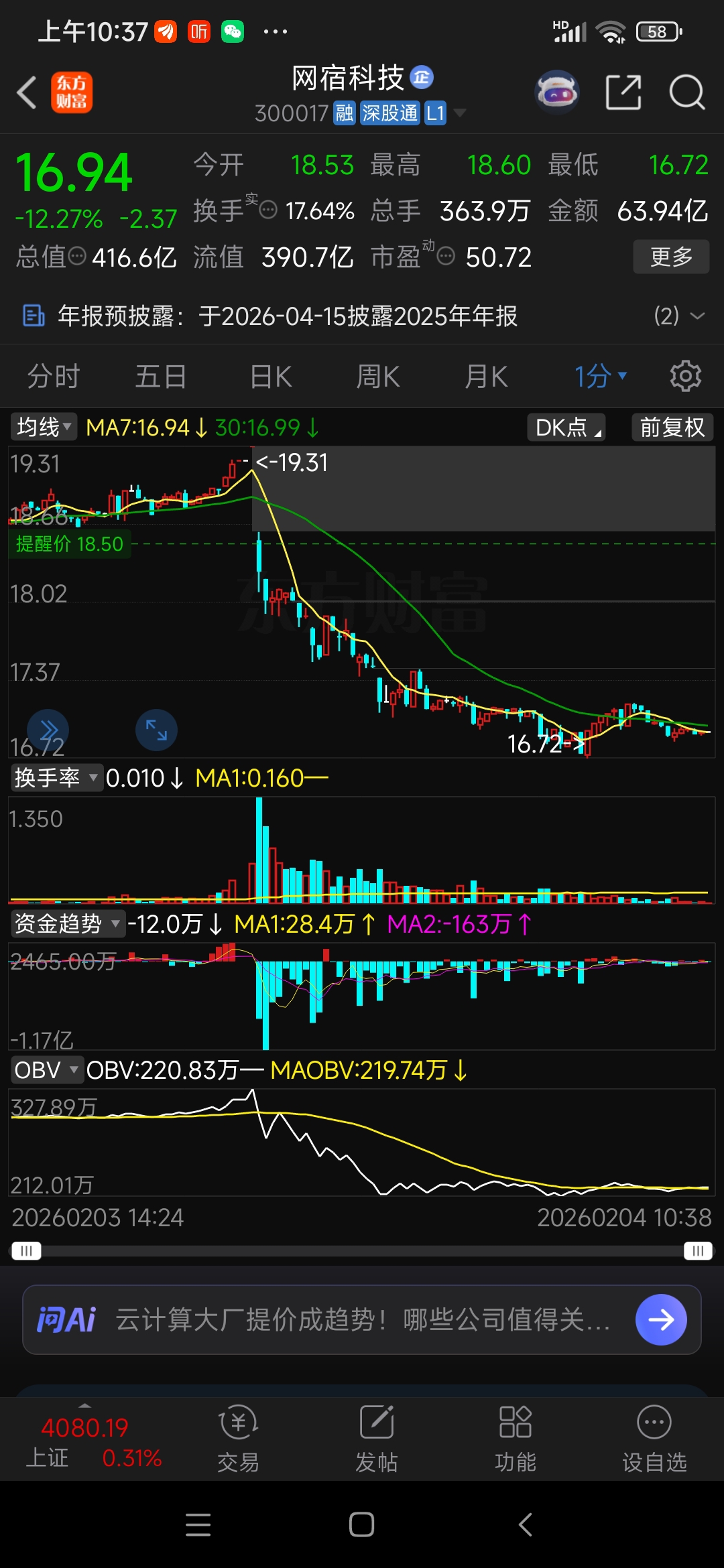
Task: Tap left handle of time range slider
Action: click(27, 1250)
